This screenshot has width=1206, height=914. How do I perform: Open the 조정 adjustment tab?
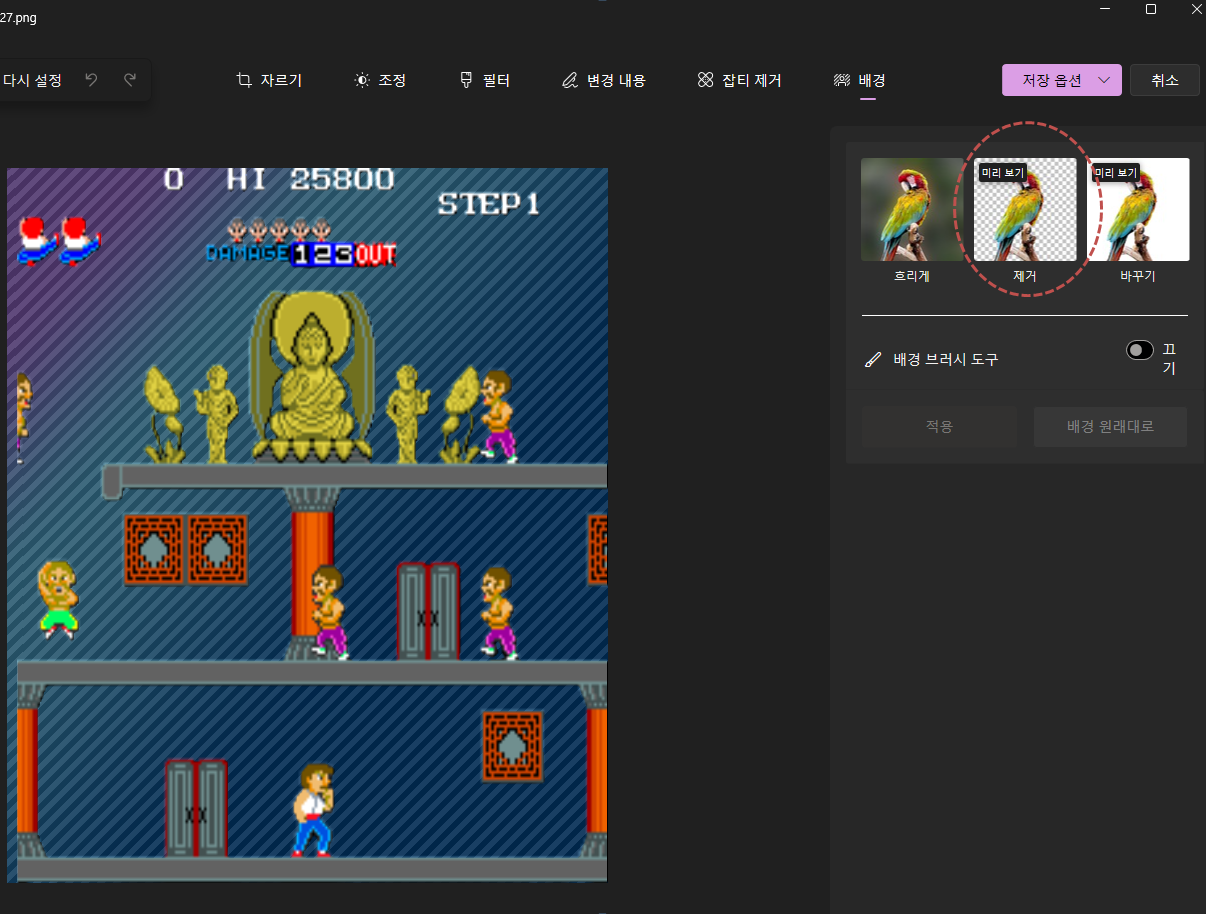380,80
